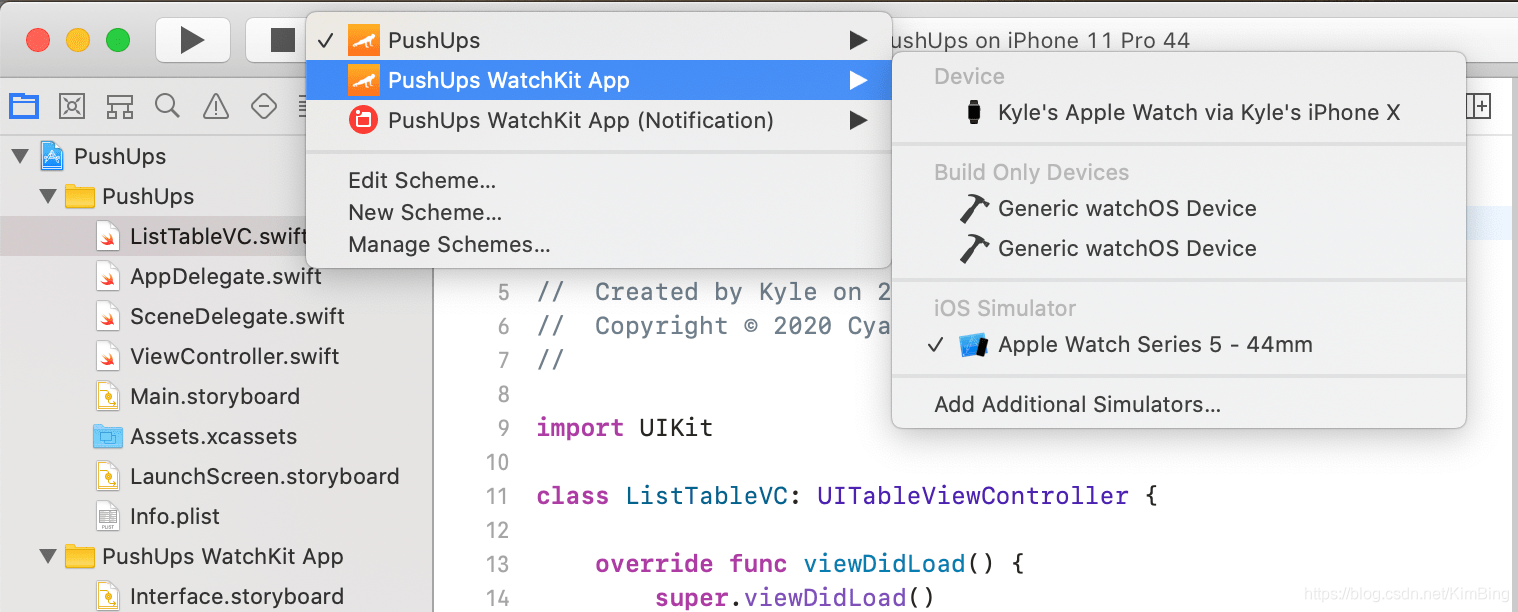Open the Issue navigator warning icon
The height and width of the screenshot is (612, 1518).
click(216, 106)
